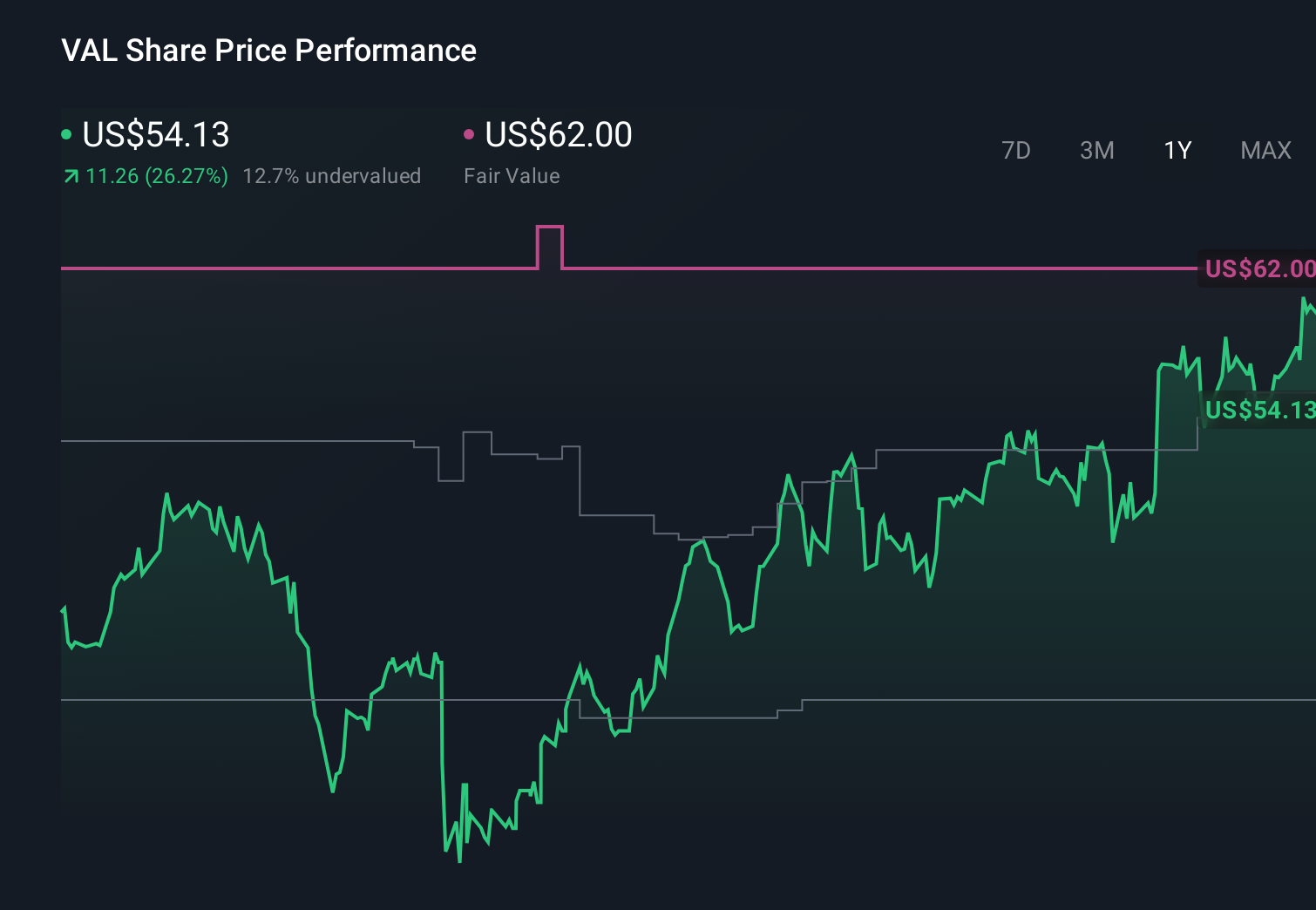Click the lowest dip of the green price line
1316x910 pixels.
tap(459, 861)
